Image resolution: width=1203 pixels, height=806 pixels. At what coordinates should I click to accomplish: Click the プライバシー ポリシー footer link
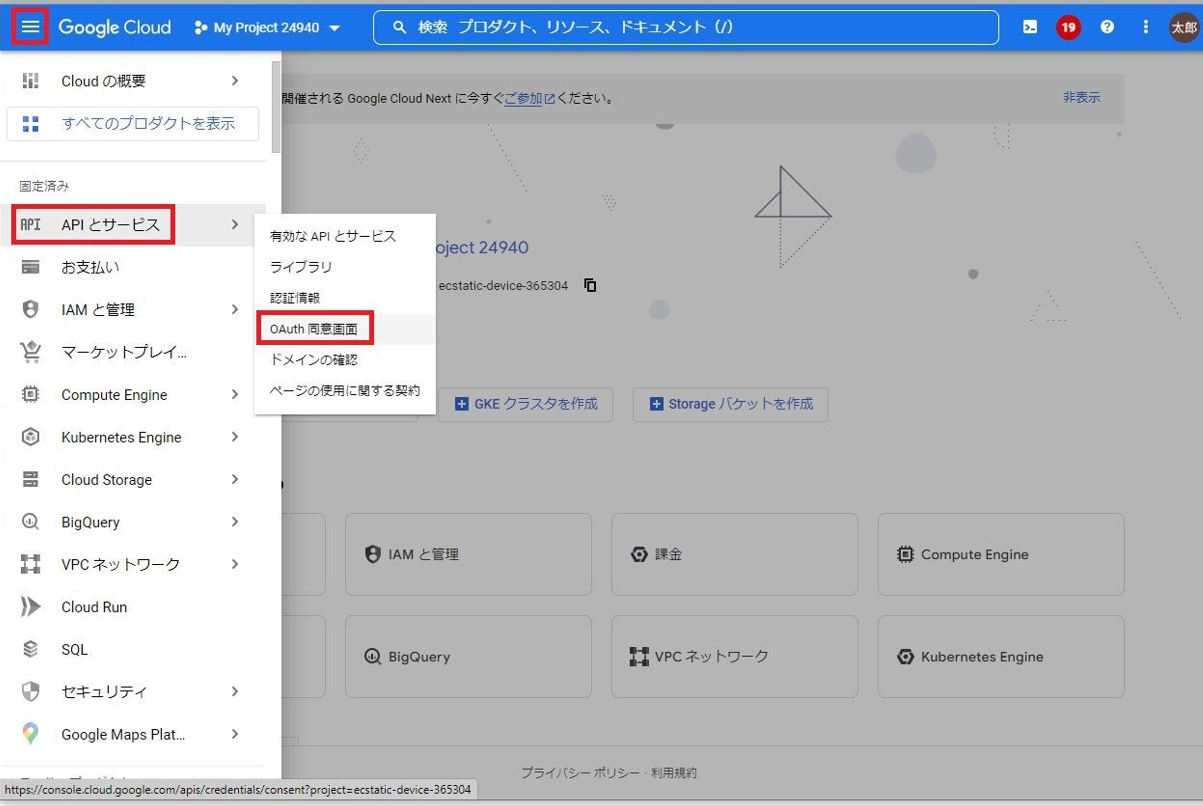click(580, 773)
